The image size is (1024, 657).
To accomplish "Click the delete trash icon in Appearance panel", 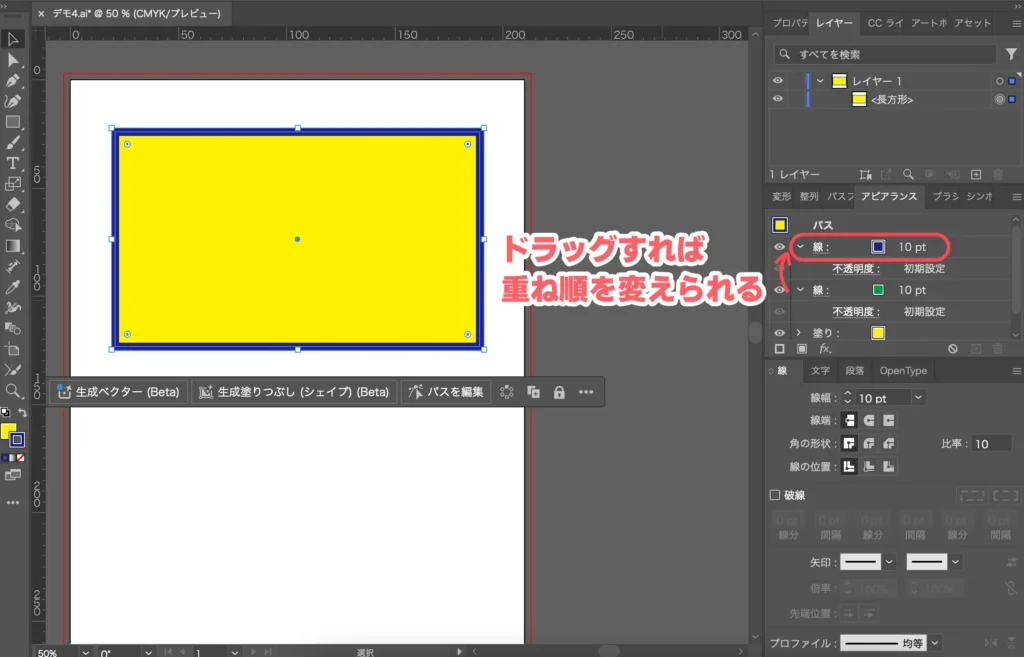I will click(997, 349).
